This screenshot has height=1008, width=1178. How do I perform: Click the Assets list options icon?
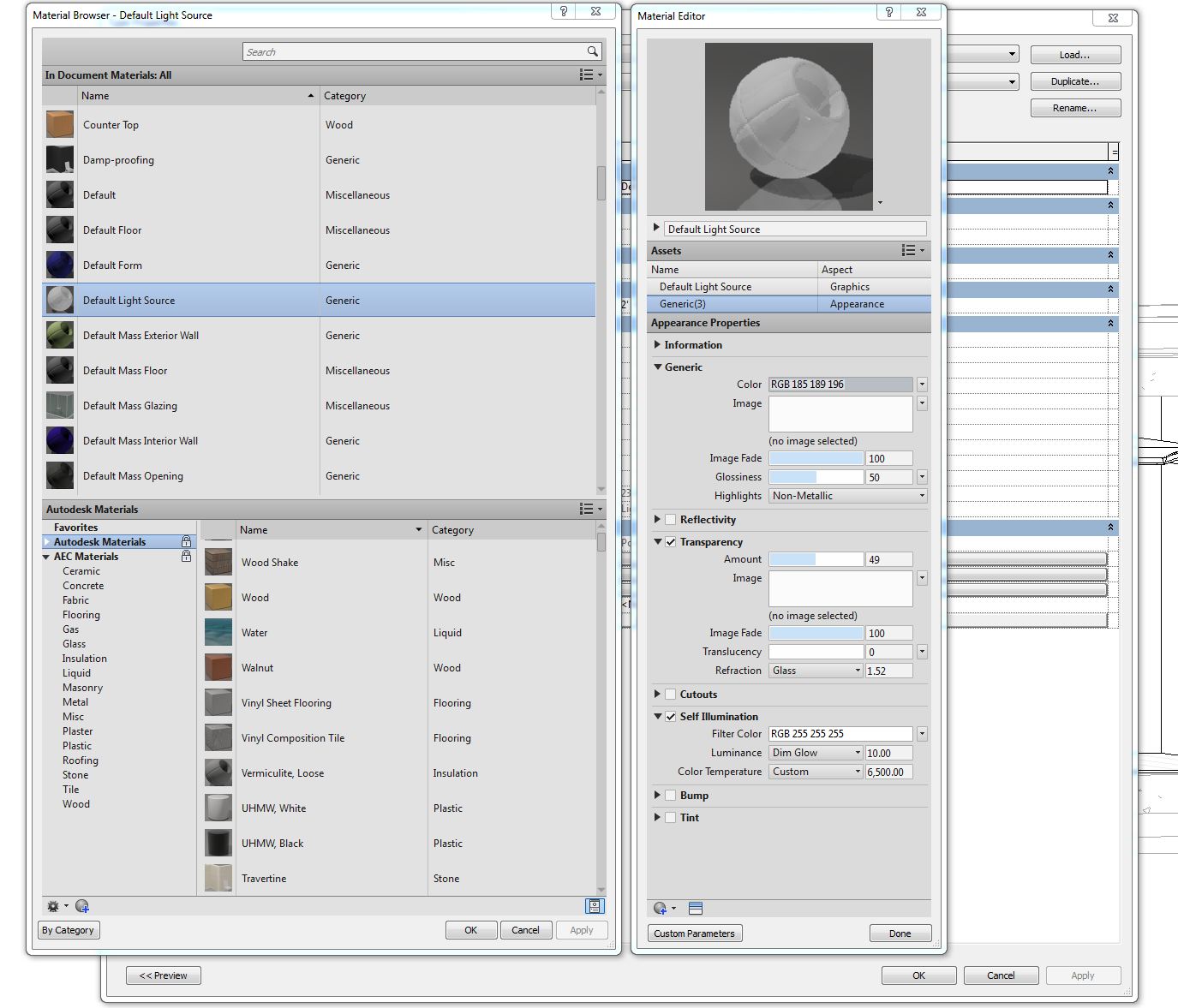[912, 251]
